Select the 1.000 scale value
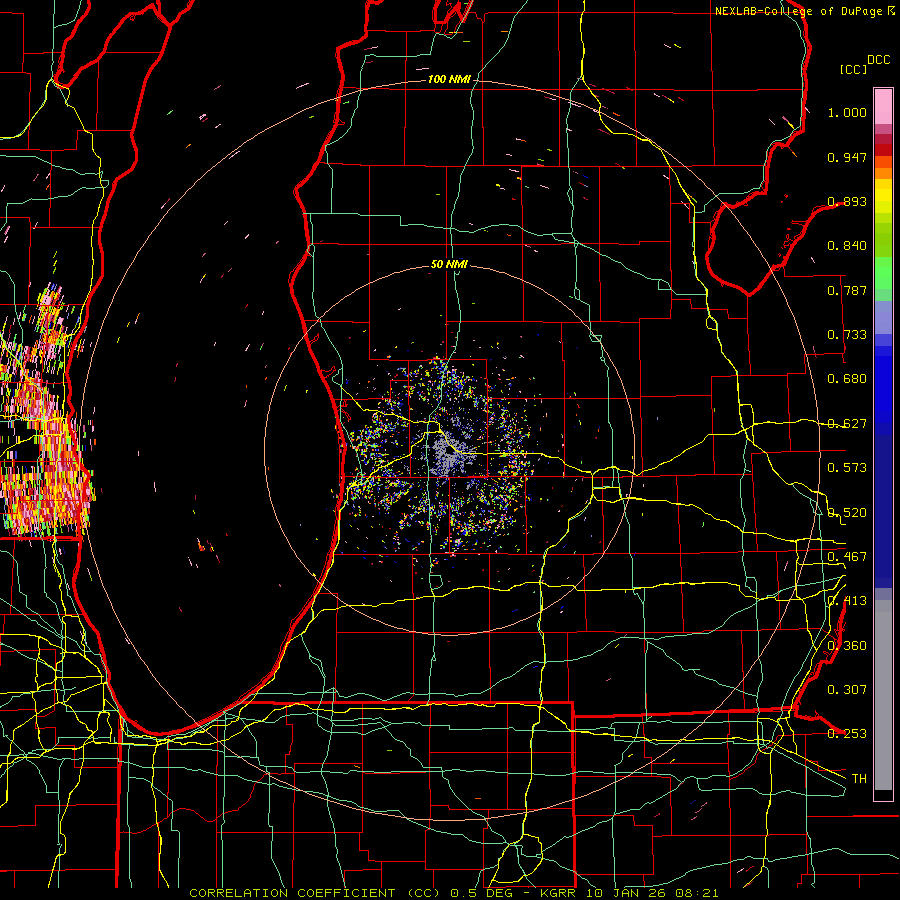 coord(847,112)
